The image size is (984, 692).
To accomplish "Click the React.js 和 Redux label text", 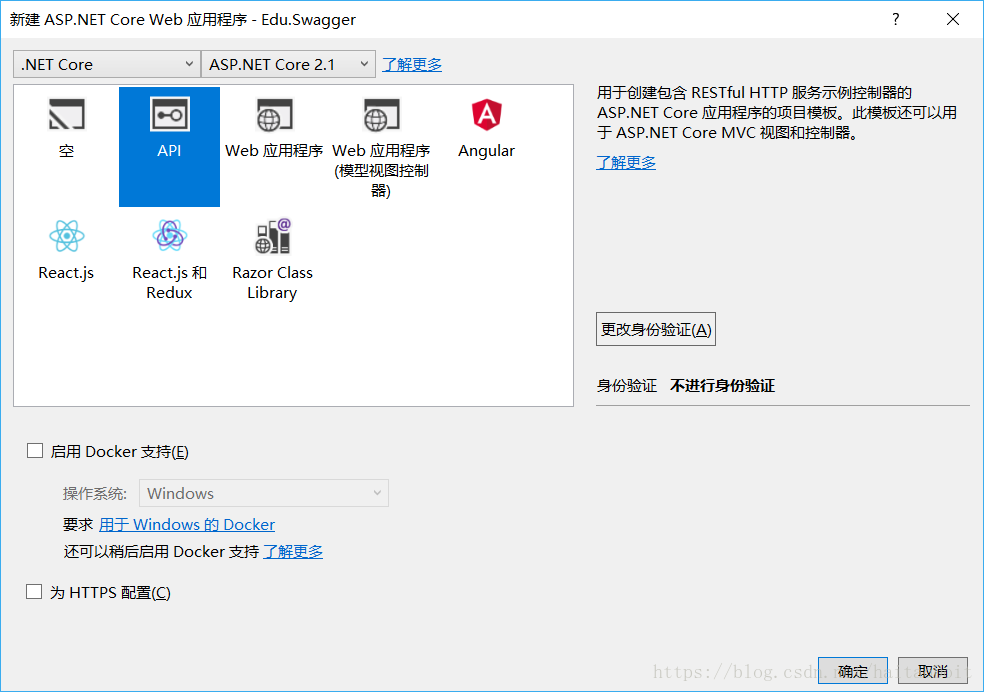I will pos(169,282).
